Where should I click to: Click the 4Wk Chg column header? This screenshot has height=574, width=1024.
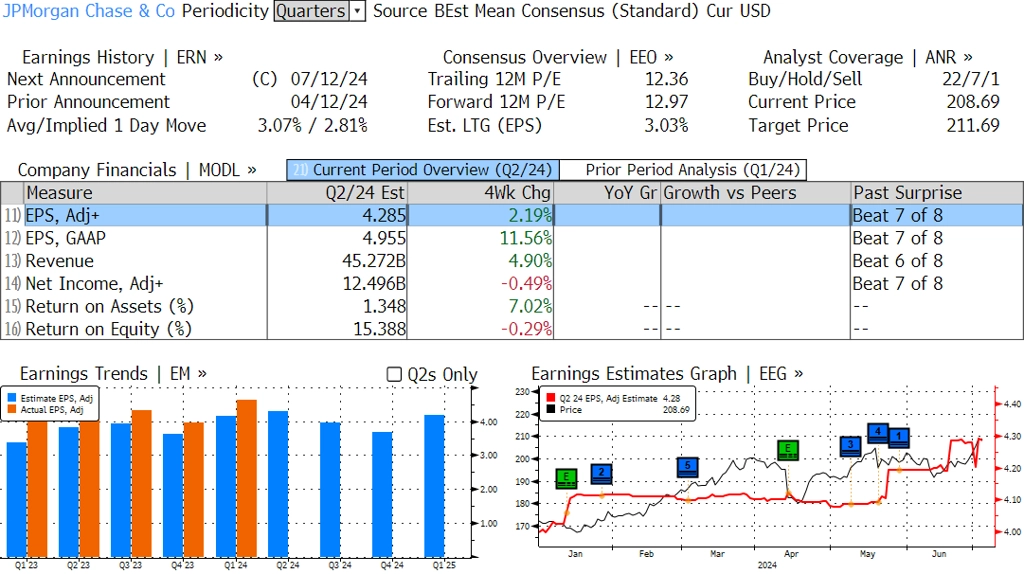(480, 193)
